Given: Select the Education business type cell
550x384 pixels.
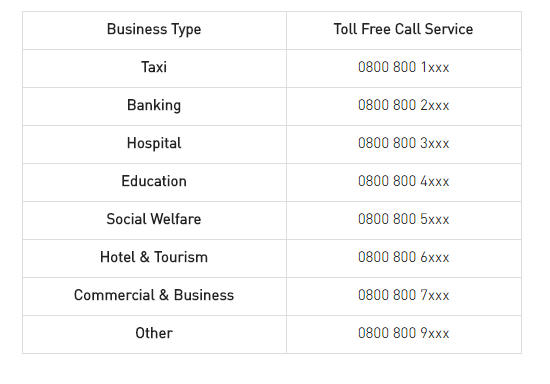Looking at the screenshot, I should 154,181.
